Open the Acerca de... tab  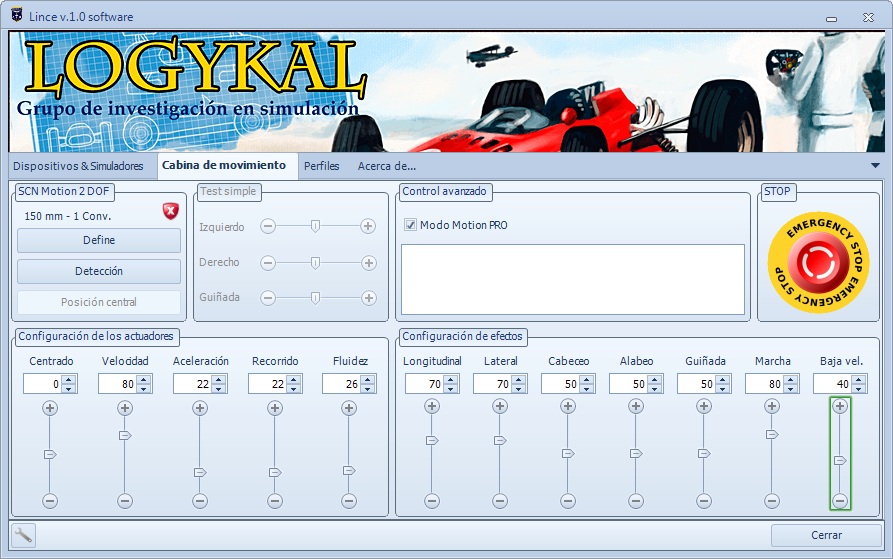pos(387,166)
